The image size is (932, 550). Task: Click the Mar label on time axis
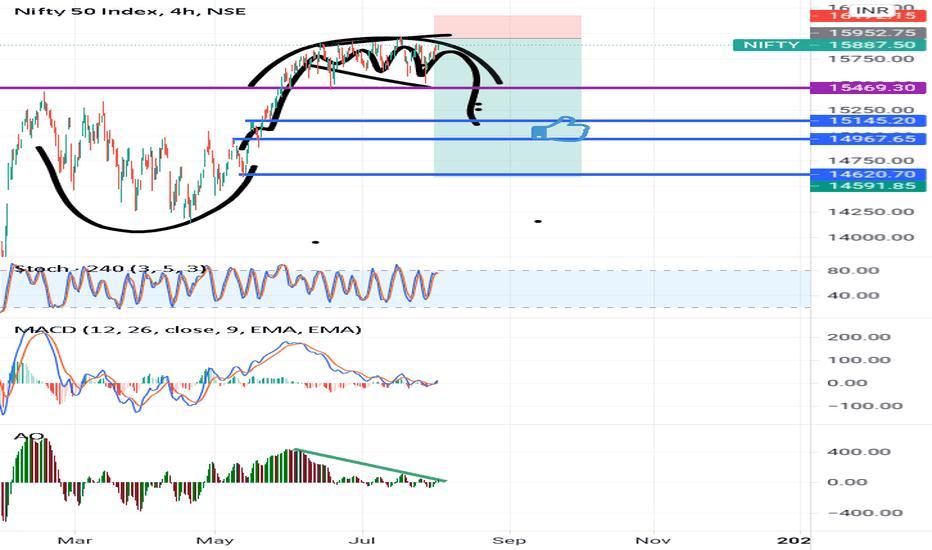(75, 540)
